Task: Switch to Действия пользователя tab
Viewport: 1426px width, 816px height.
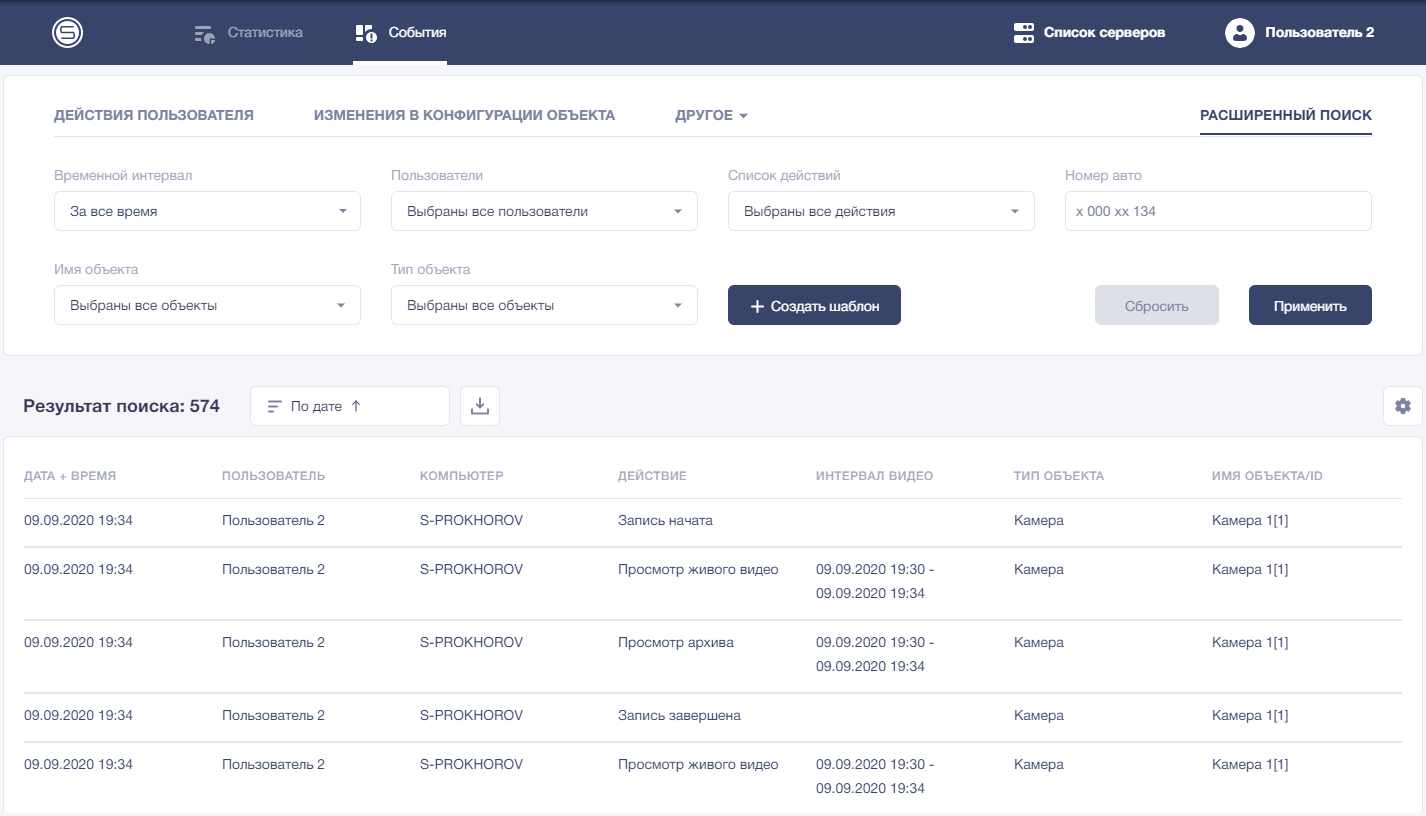Action: 154,116
